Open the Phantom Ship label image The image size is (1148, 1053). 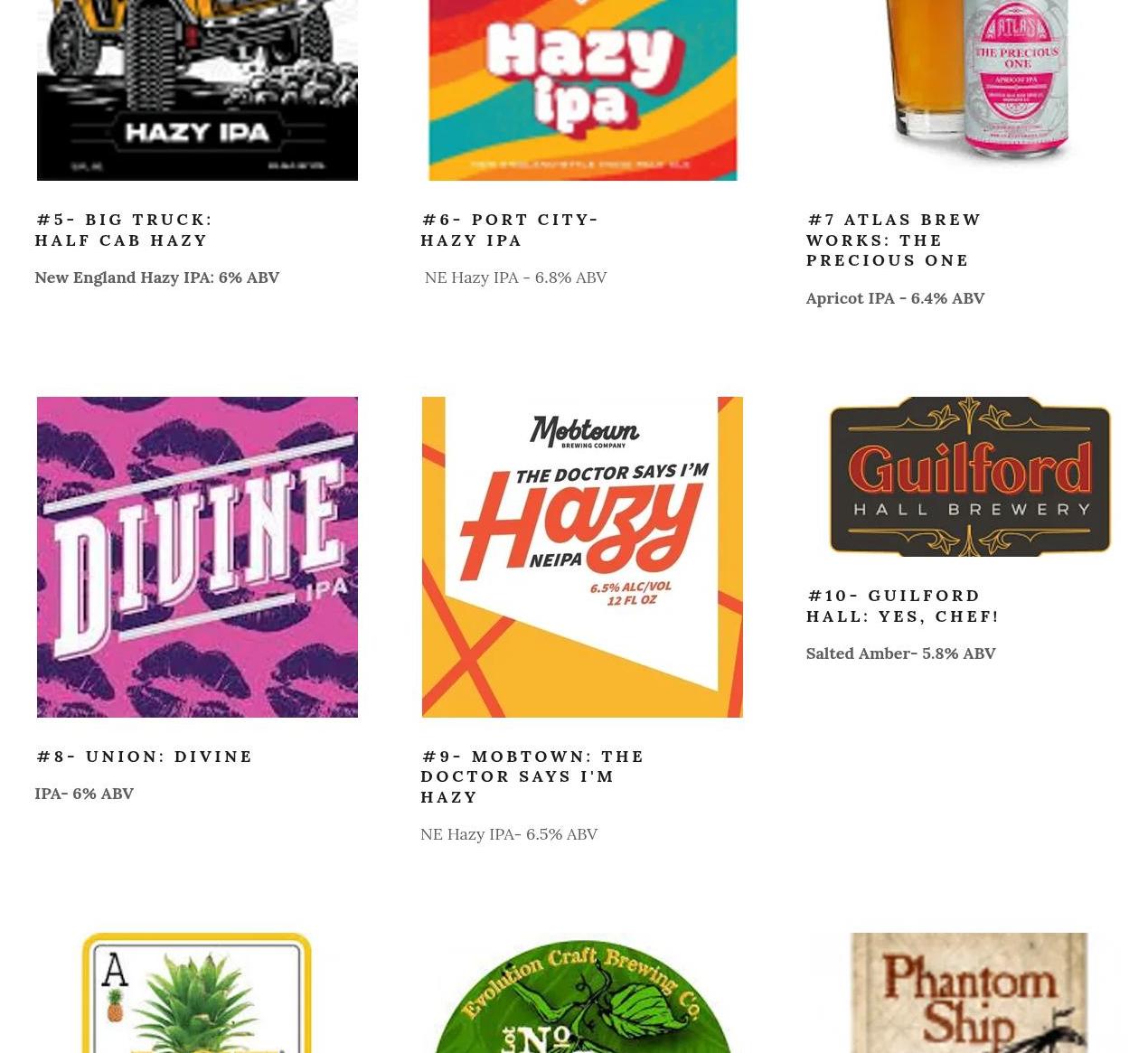coord(970,992)
